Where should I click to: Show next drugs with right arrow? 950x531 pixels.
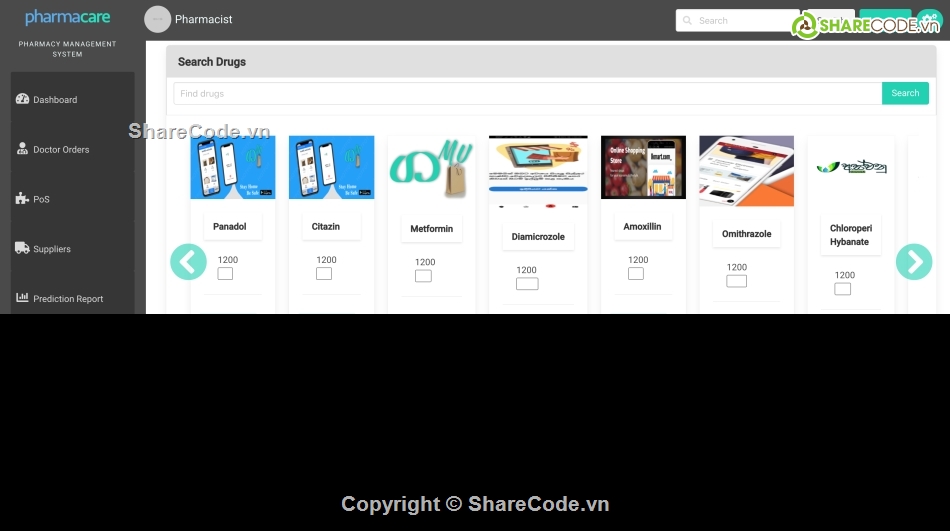[x=913, y=261]
